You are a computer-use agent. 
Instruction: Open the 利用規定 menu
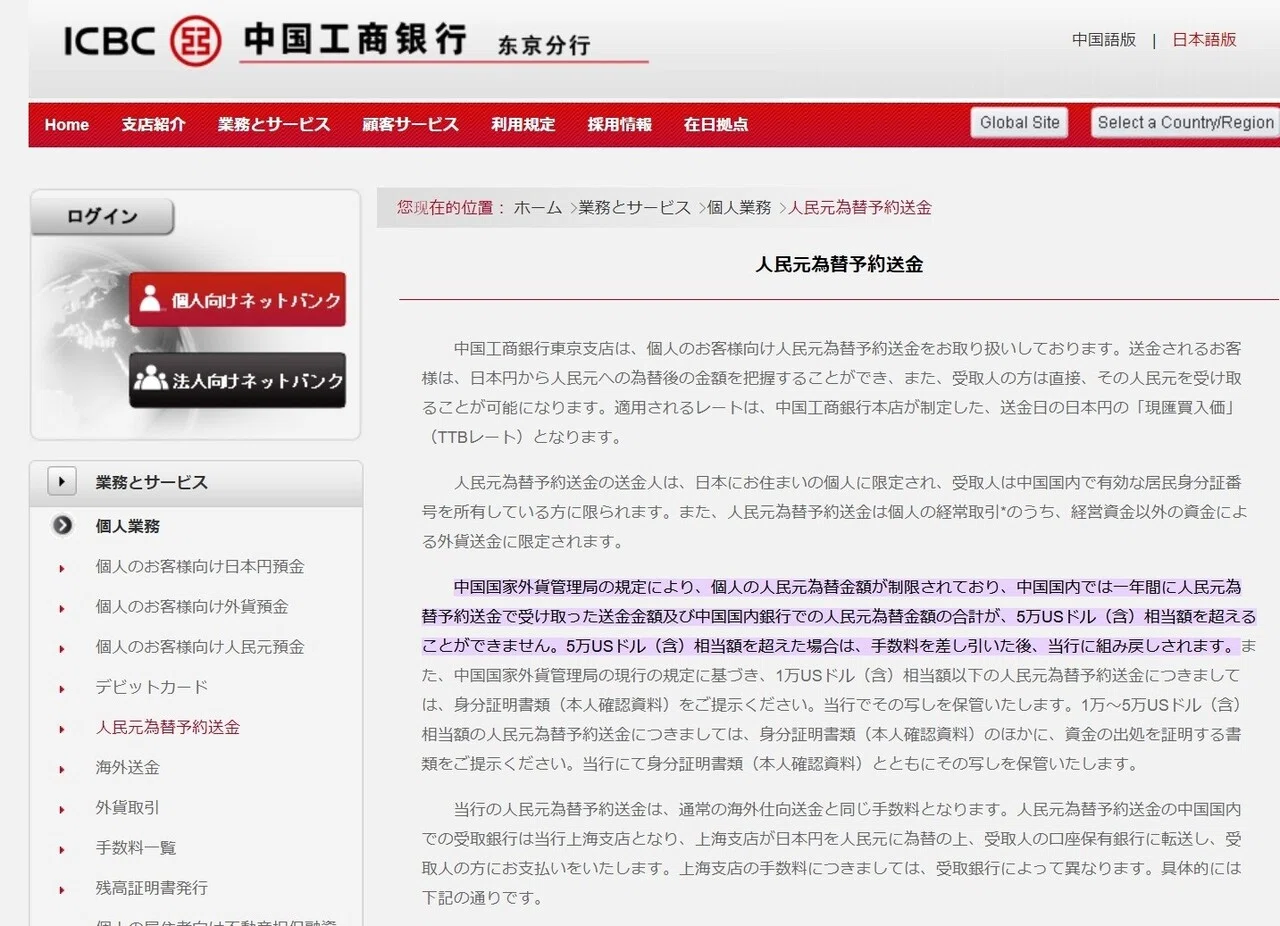pos(523,125)
